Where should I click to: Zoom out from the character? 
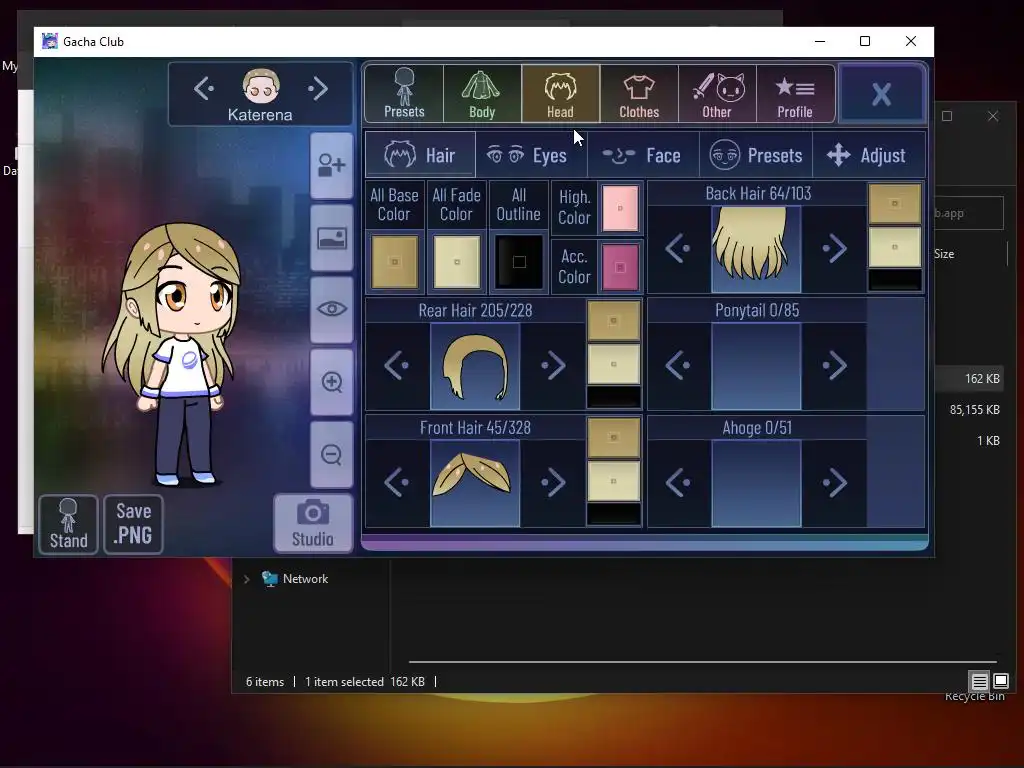(332, 454)
